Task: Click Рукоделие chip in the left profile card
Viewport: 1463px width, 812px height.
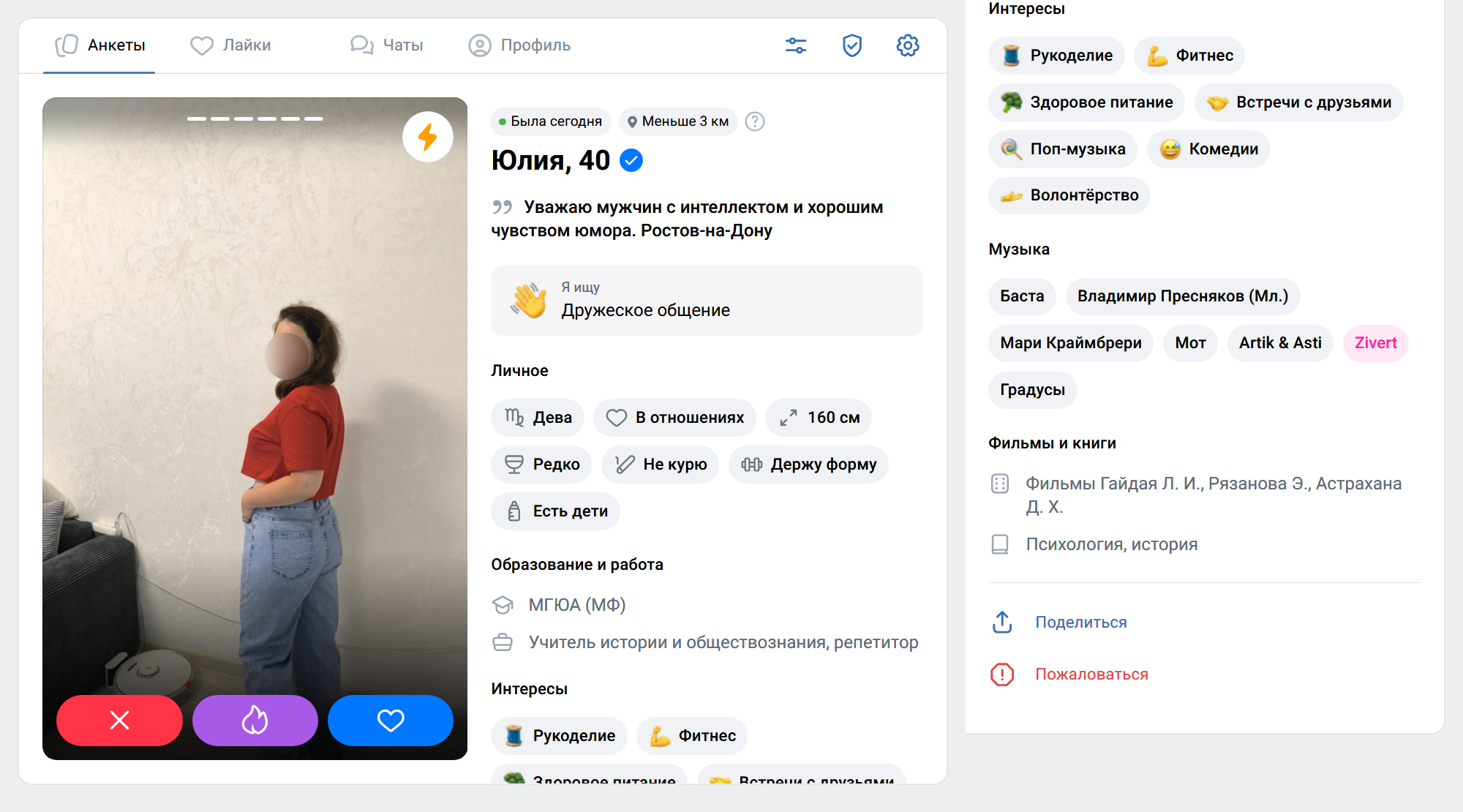Action: (x=559, y=736)
